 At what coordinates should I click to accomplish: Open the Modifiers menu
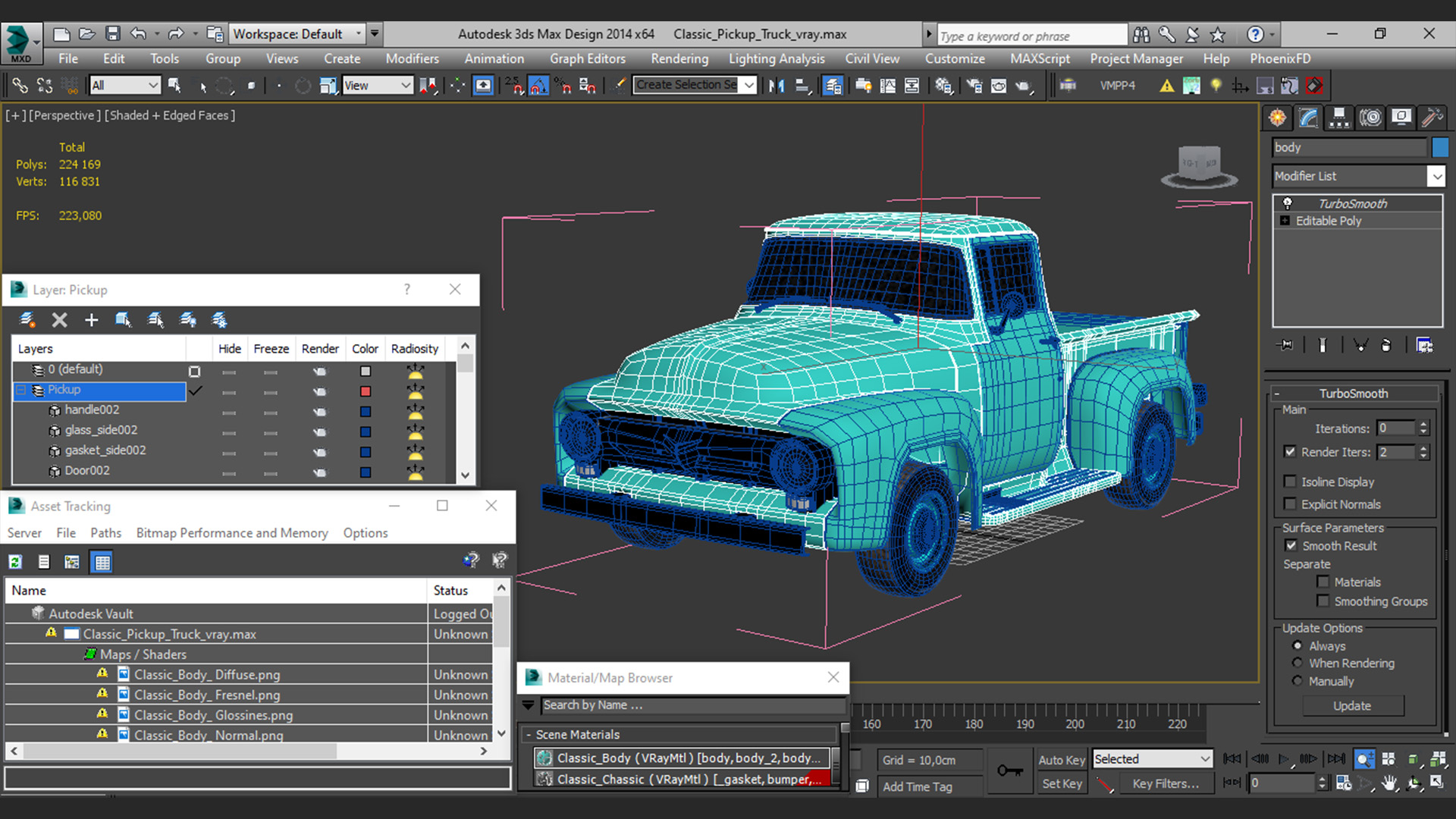(412, 58)
